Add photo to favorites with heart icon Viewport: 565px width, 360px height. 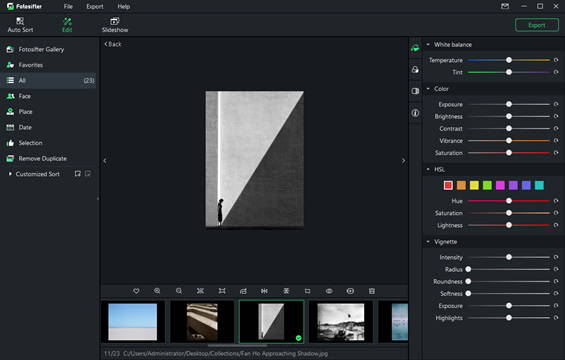[136, 291]
